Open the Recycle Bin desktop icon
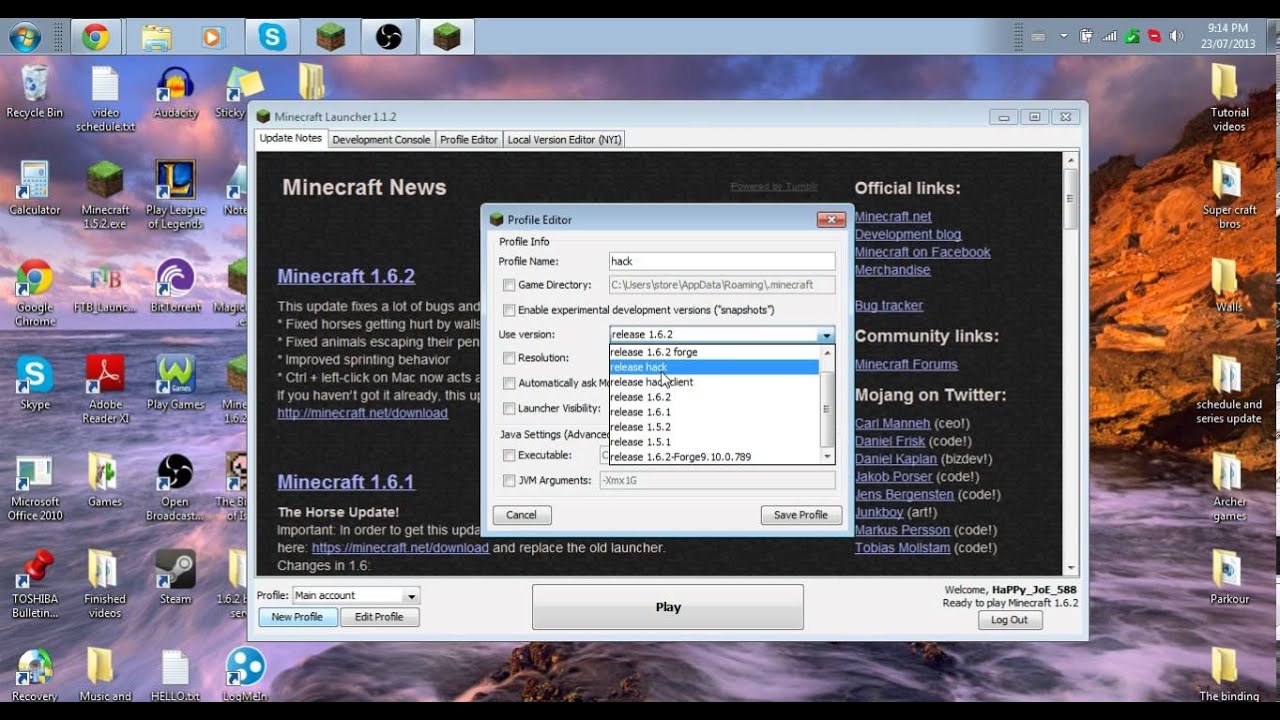Screen dimensions: 1280x720 click(34, 91)
